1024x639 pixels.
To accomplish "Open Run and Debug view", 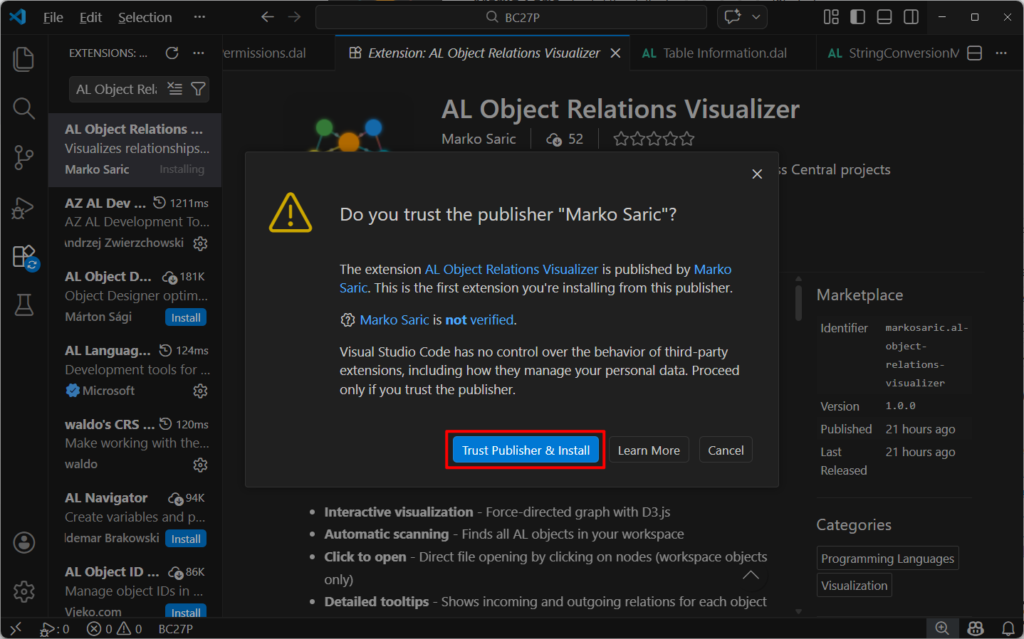I will click(23, 207).
